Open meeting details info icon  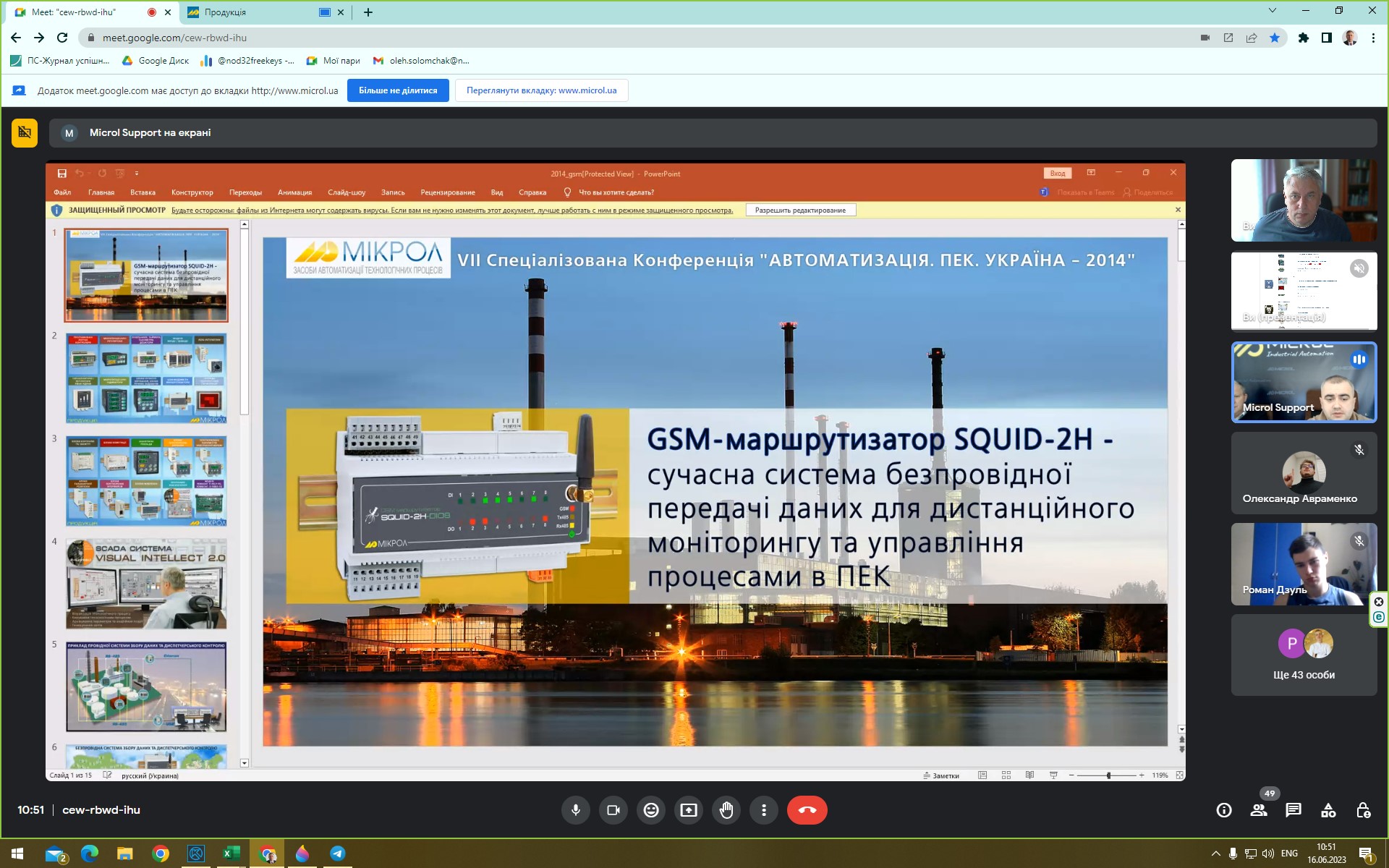1224,810
